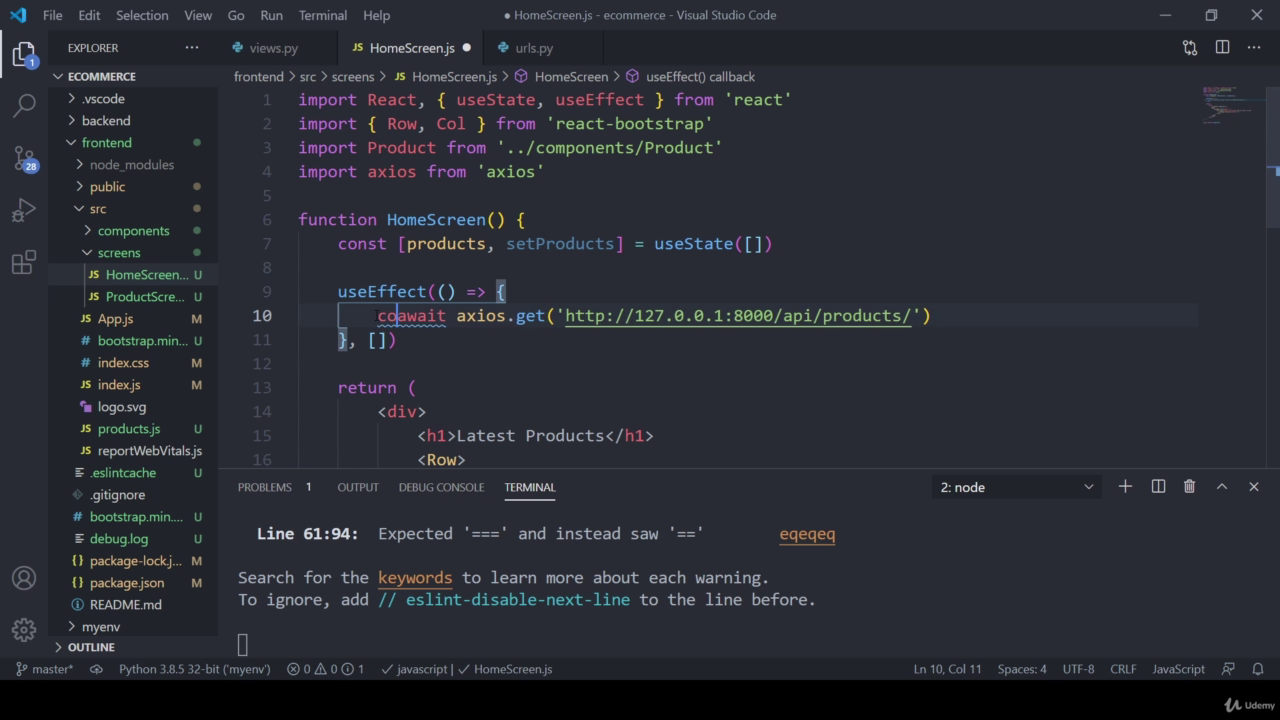Click the Split Editor Right icon
The width and height of the screenshot is (1280, 720).
click(1222, 48)
